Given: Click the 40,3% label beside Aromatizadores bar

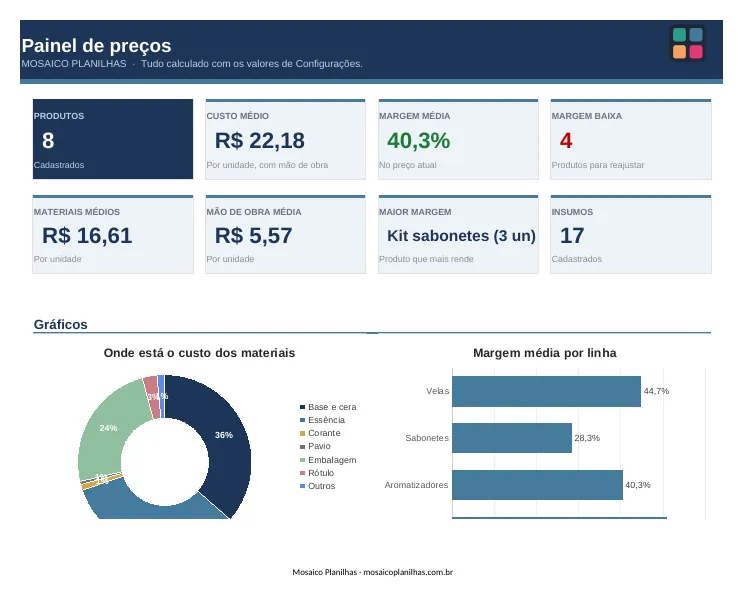Looking at the screenshot, I should [x=638, y=485].
